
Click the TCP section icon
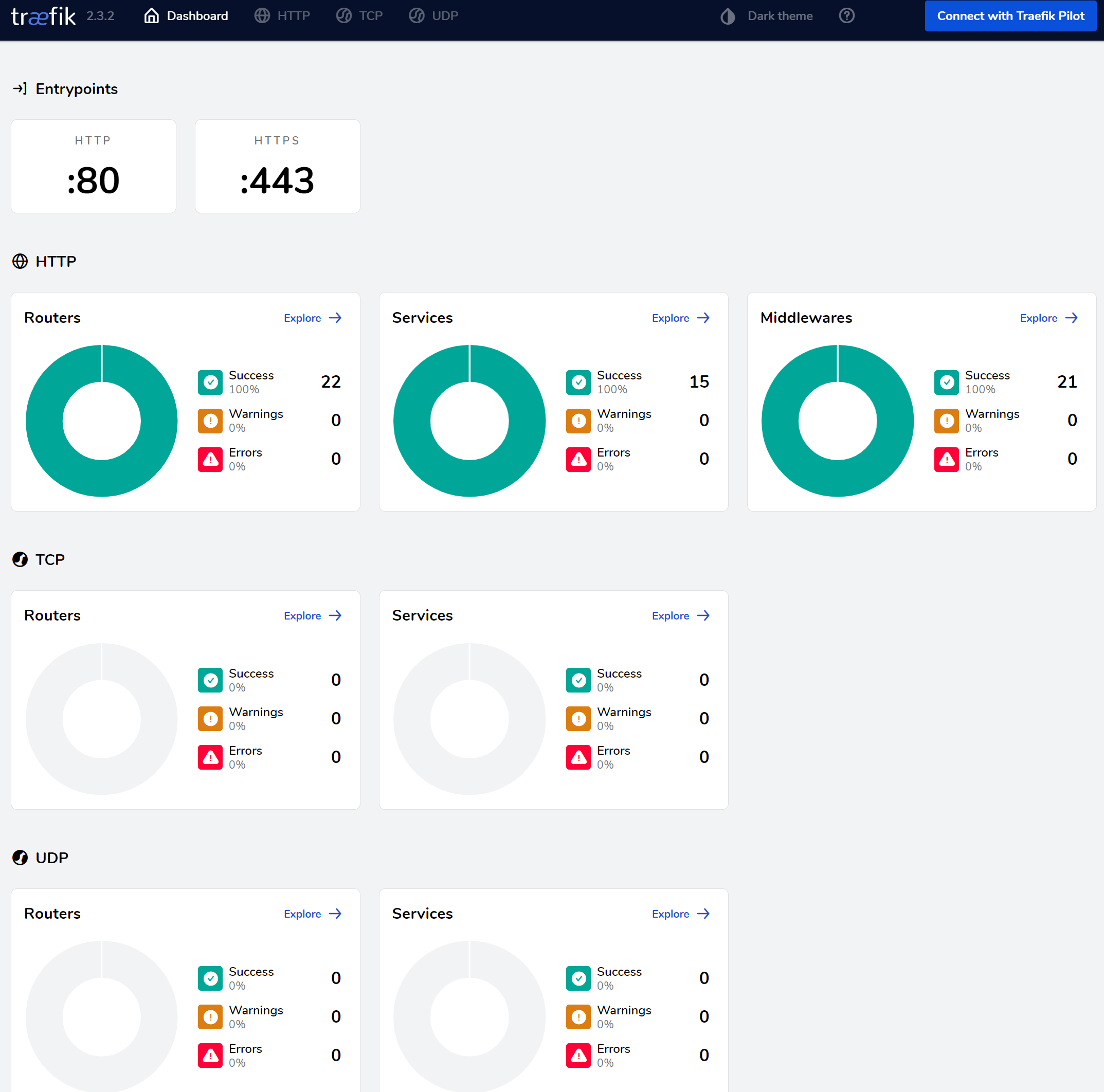tap(20, 559)
